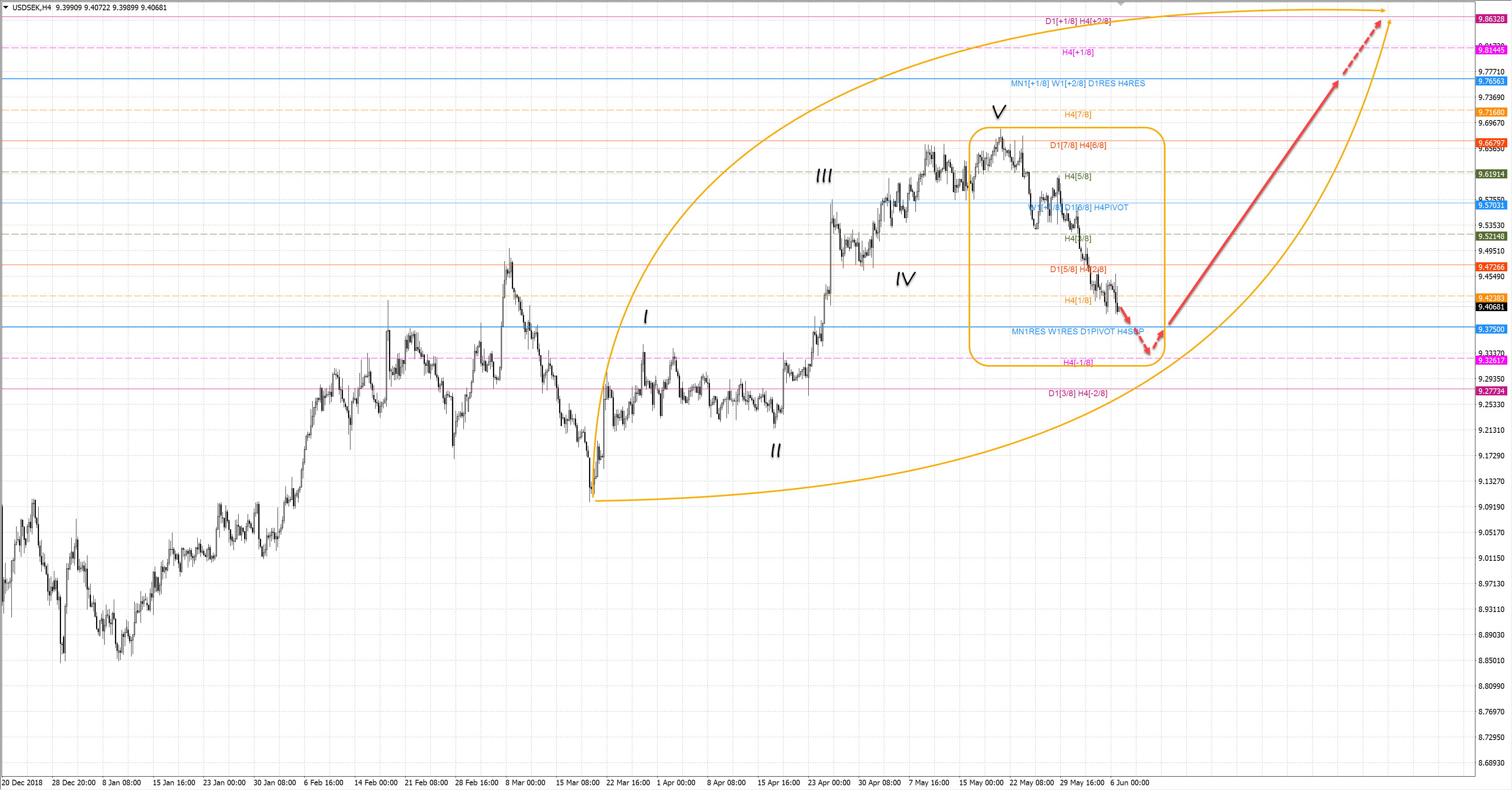Image resolution: width=1512 pixels, height=790 pixels.
Task: Click the D1[7/8] H4[6/8] level label
Action: [x=1078, y=146]
